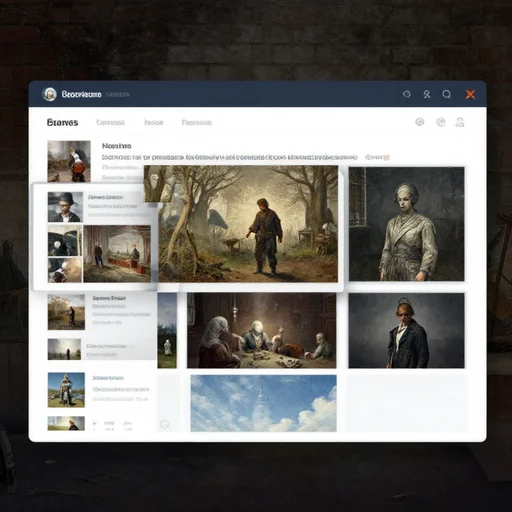The height and width of the screenshot is (512, 512).
Task: Open the blue cloudy sky painting
Action: 263,403
